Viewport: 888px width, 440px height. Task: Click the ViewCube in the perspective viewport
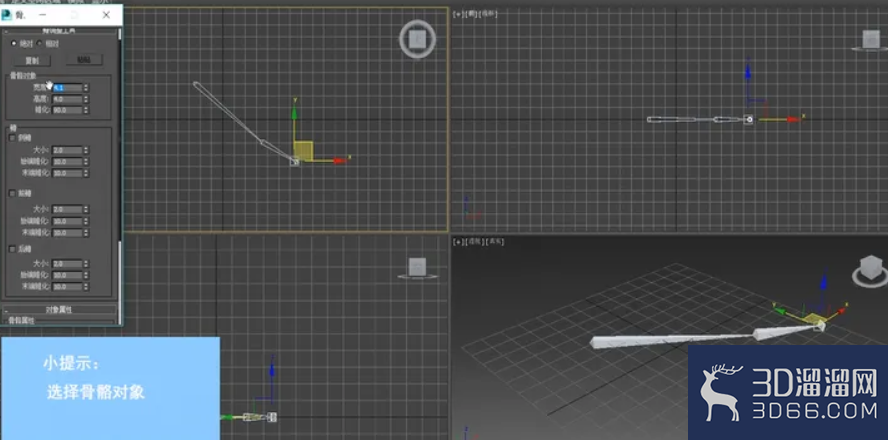coord(871,270)
